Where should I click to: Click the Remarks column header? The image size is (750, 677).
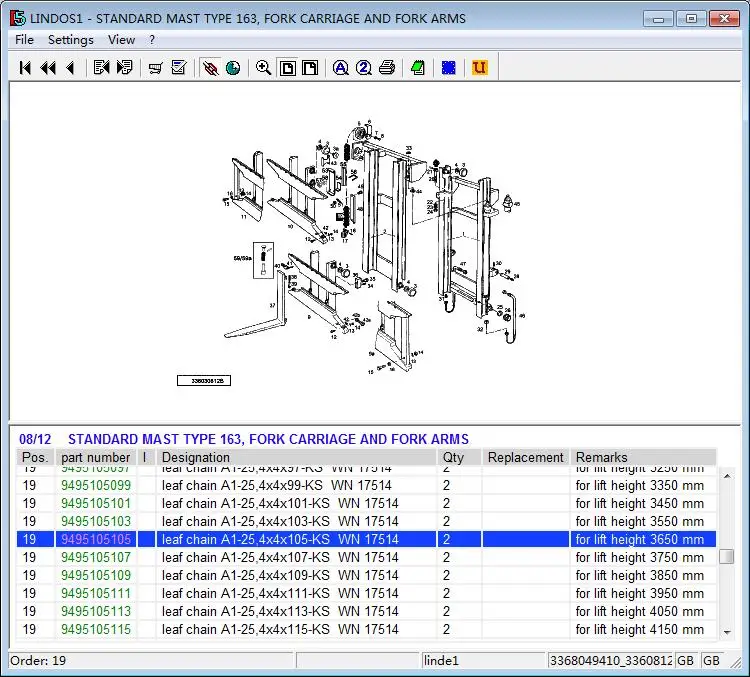coord(601,457)
